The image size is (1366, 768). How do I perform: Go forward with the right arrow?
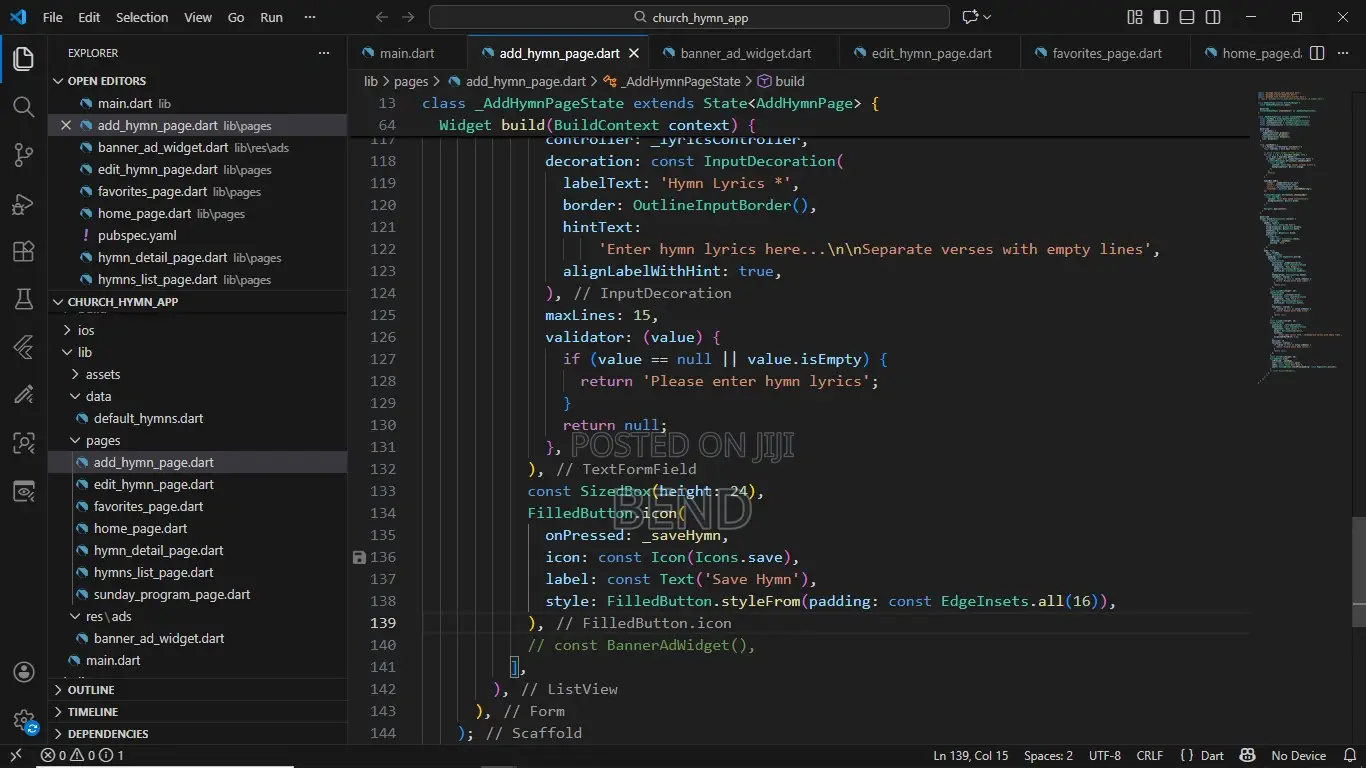[408, 17]
